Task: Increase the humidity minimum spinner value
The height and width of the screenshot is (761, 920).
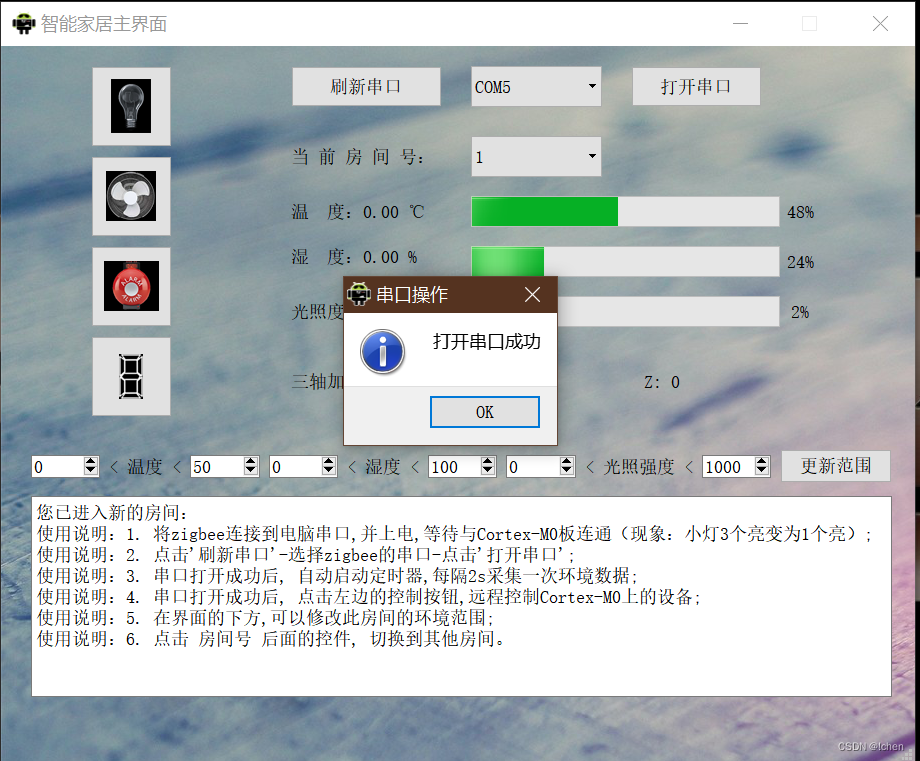Action: click(329, 462)
